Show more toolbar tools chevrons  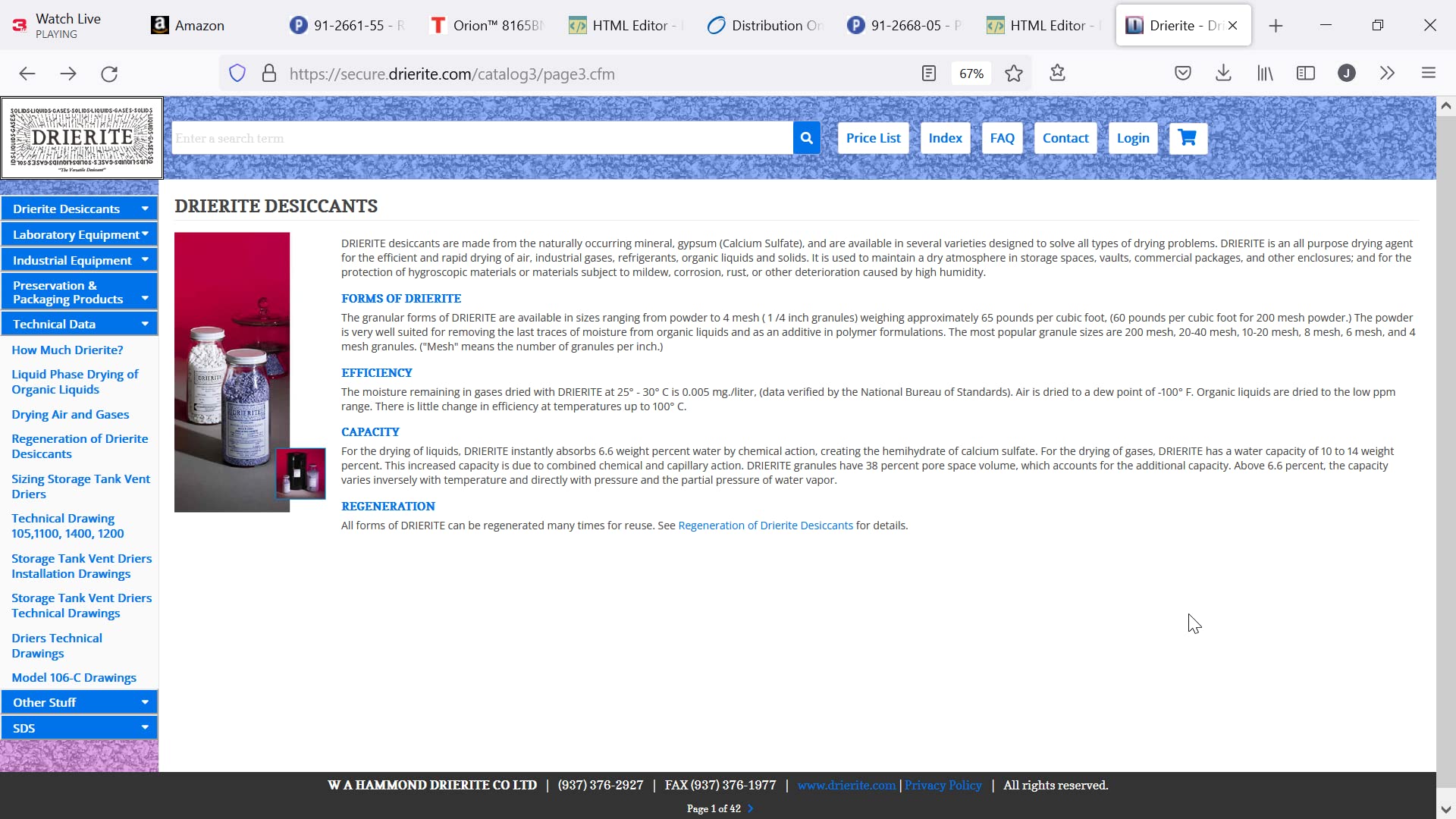coord(1387,74)
